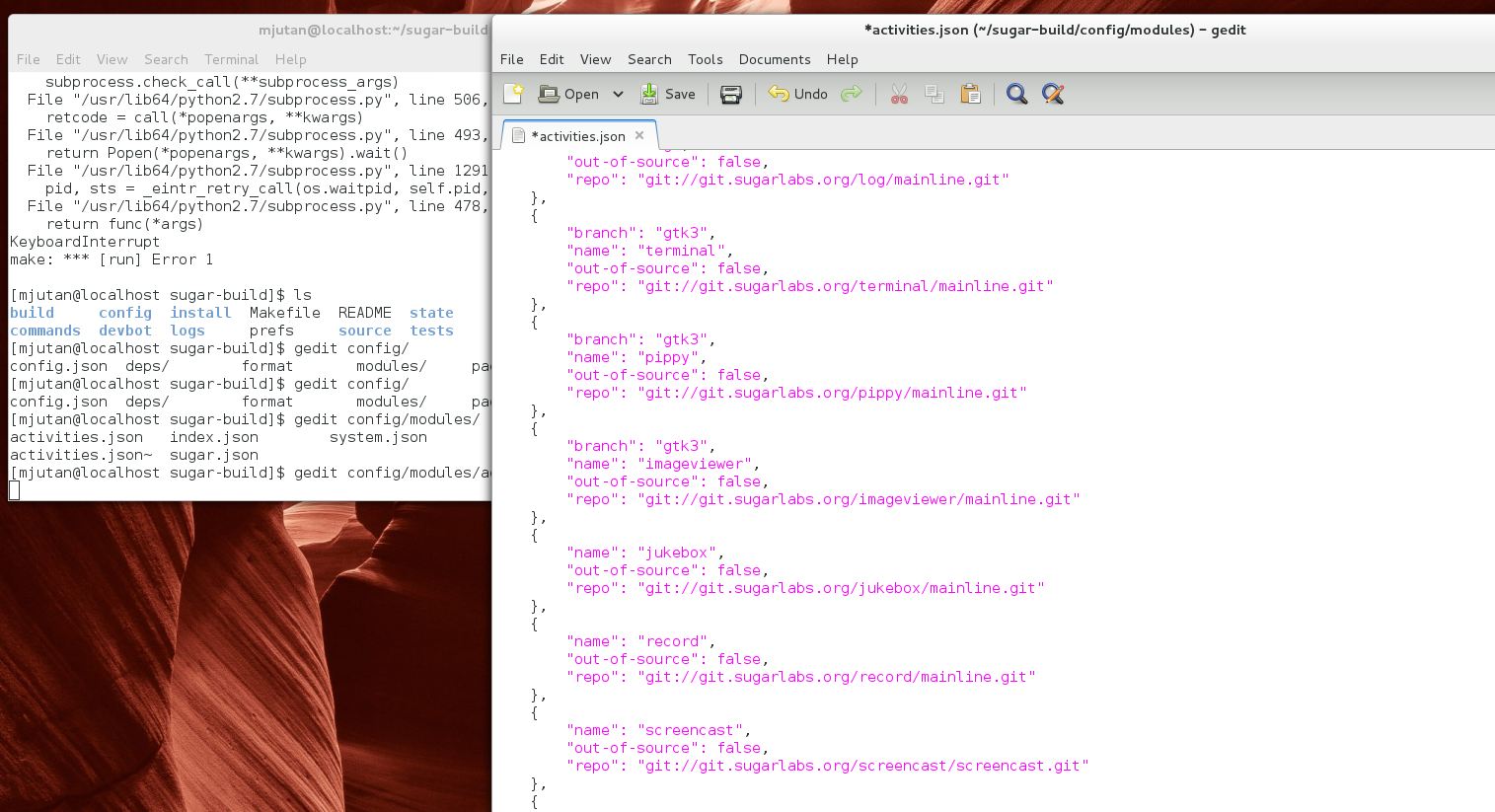Open the gedit Search menu
Viewport: 1495px width, 812px height.
tap(649, 59)
